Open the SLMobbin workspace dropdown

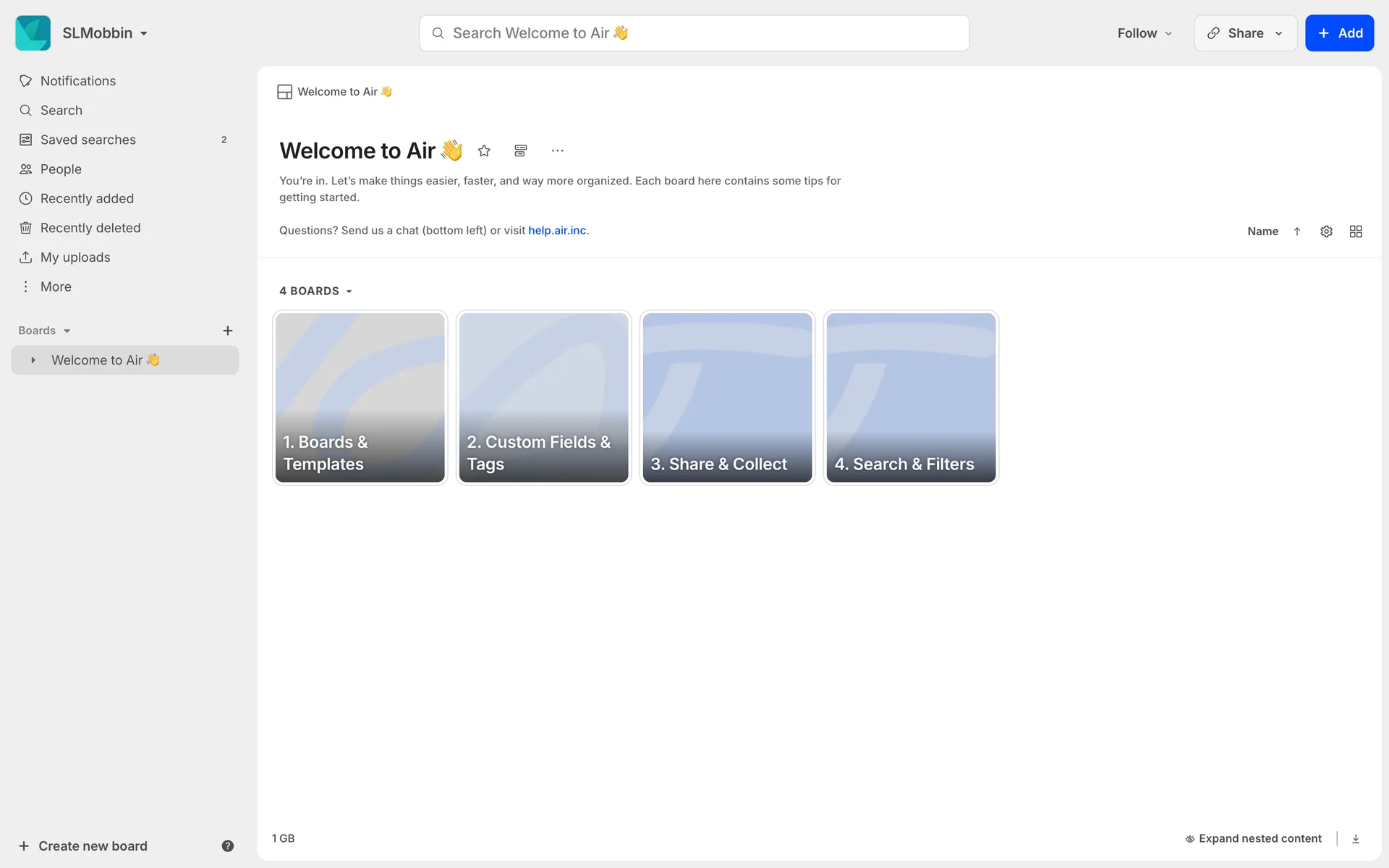[105, 33]
